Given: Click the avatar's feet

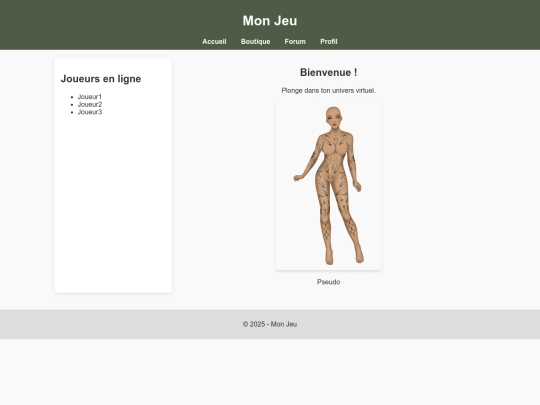Looking at the screenshot, I should (344, 258).
